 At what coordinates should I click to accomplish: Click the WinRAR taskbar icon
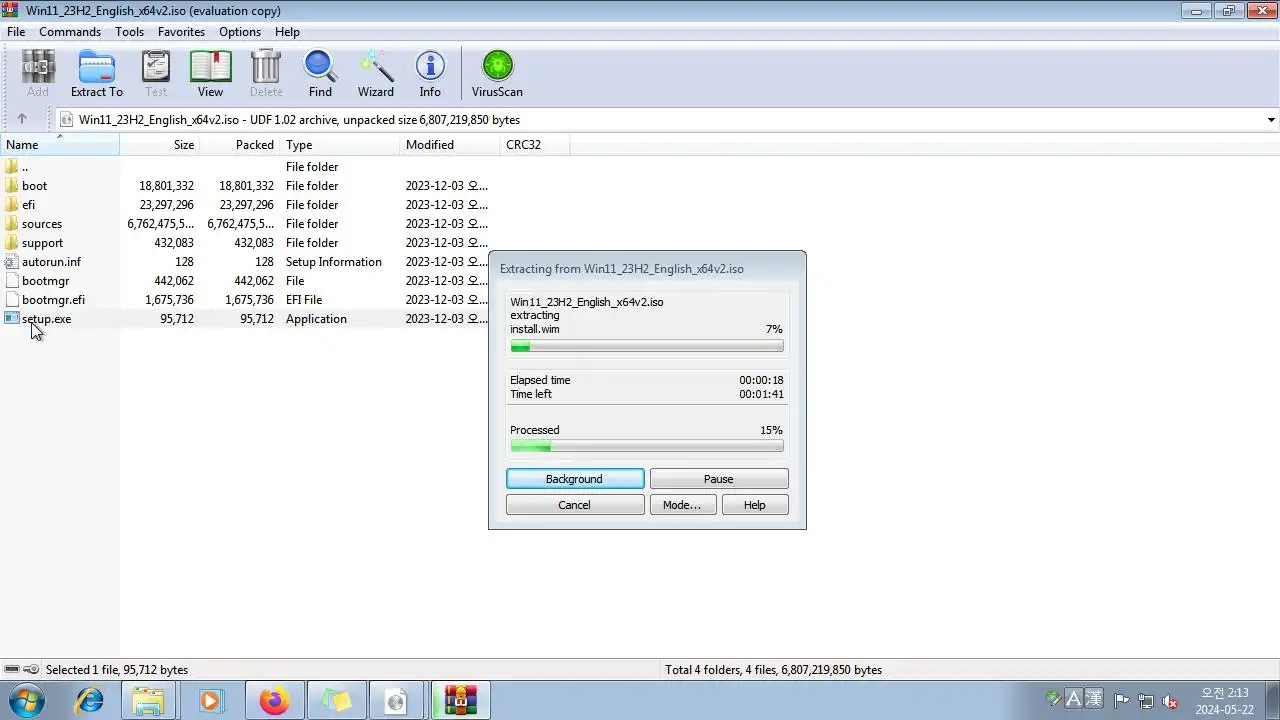coord(460,700)
